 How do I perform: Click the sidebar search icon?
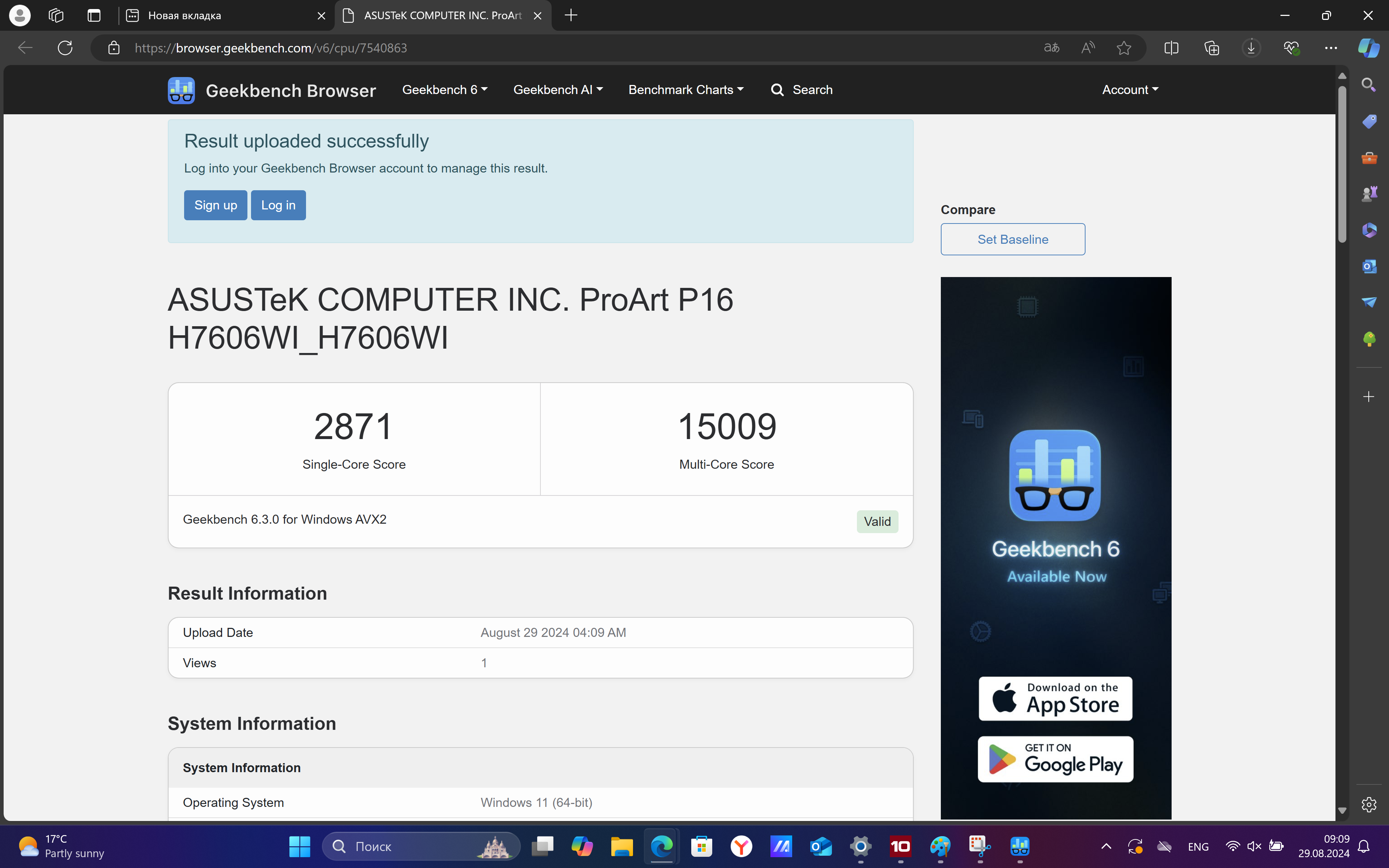coord(1369,85)
